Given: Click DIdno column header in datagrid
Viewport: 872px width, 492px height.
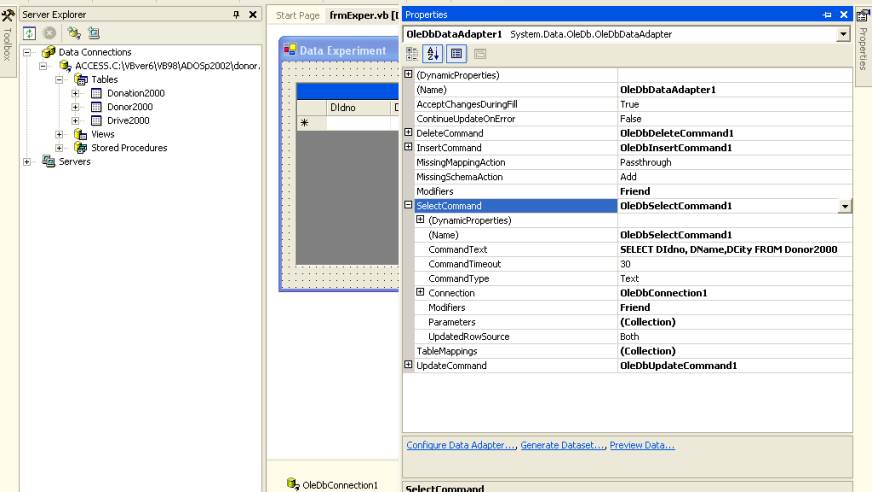Looking at the screenshot, I should pos(359,107).
